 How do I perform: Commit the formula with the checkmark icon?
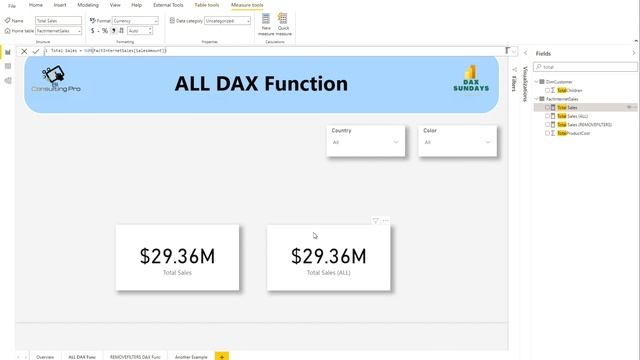pos(36,51)
